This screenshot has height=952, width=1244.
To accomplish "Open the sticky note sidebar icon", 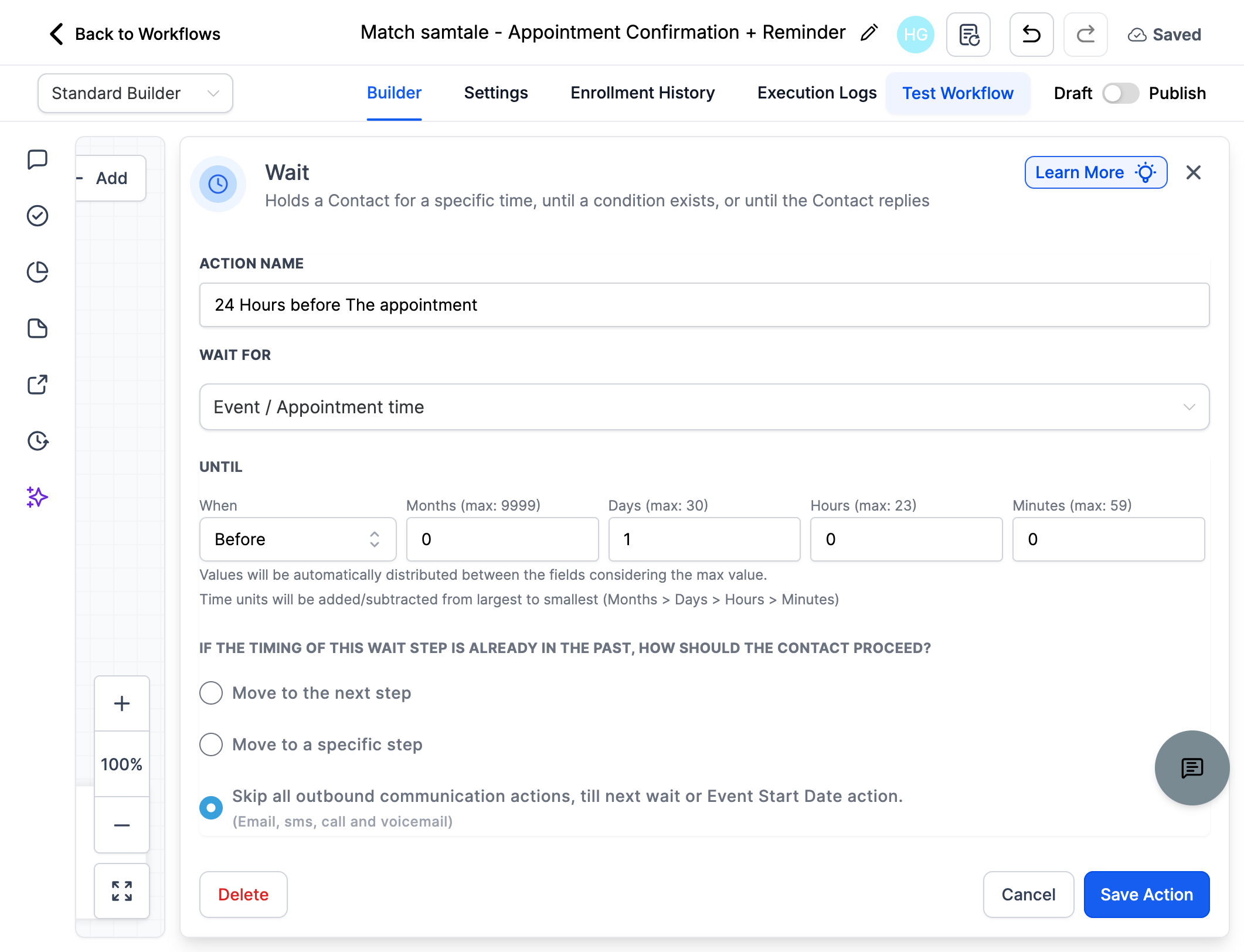I will point(38,328).
